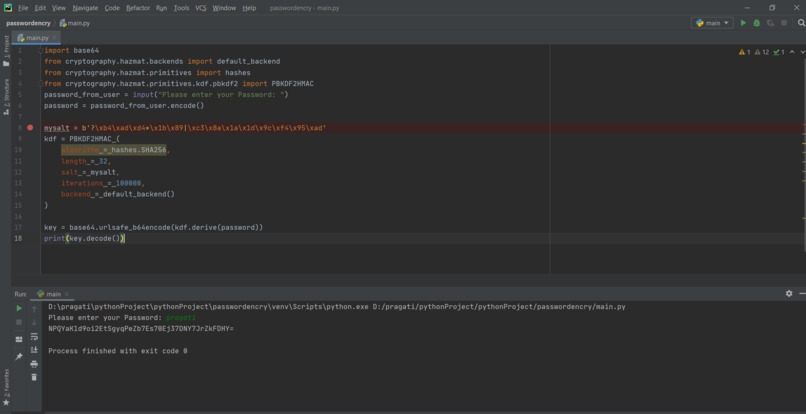Open the Navigate menu

pyautogui.click(x=85, y=8)
